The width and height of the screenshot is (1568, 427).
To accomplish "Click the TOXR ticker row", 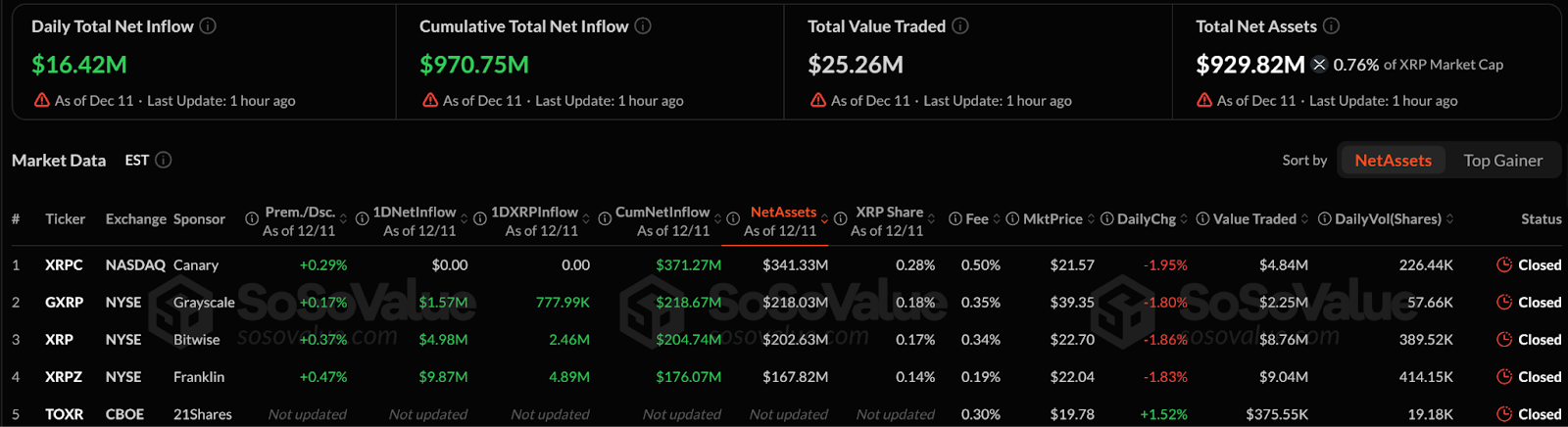I will (64, 414).
